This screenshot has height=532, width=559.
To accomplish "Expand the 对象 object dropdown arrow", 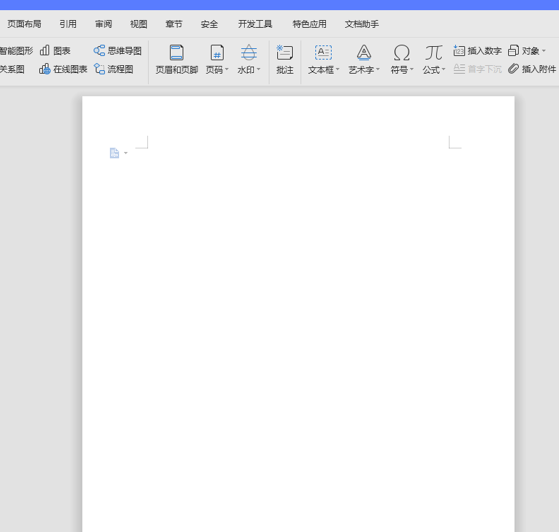I will pos(544,51).
